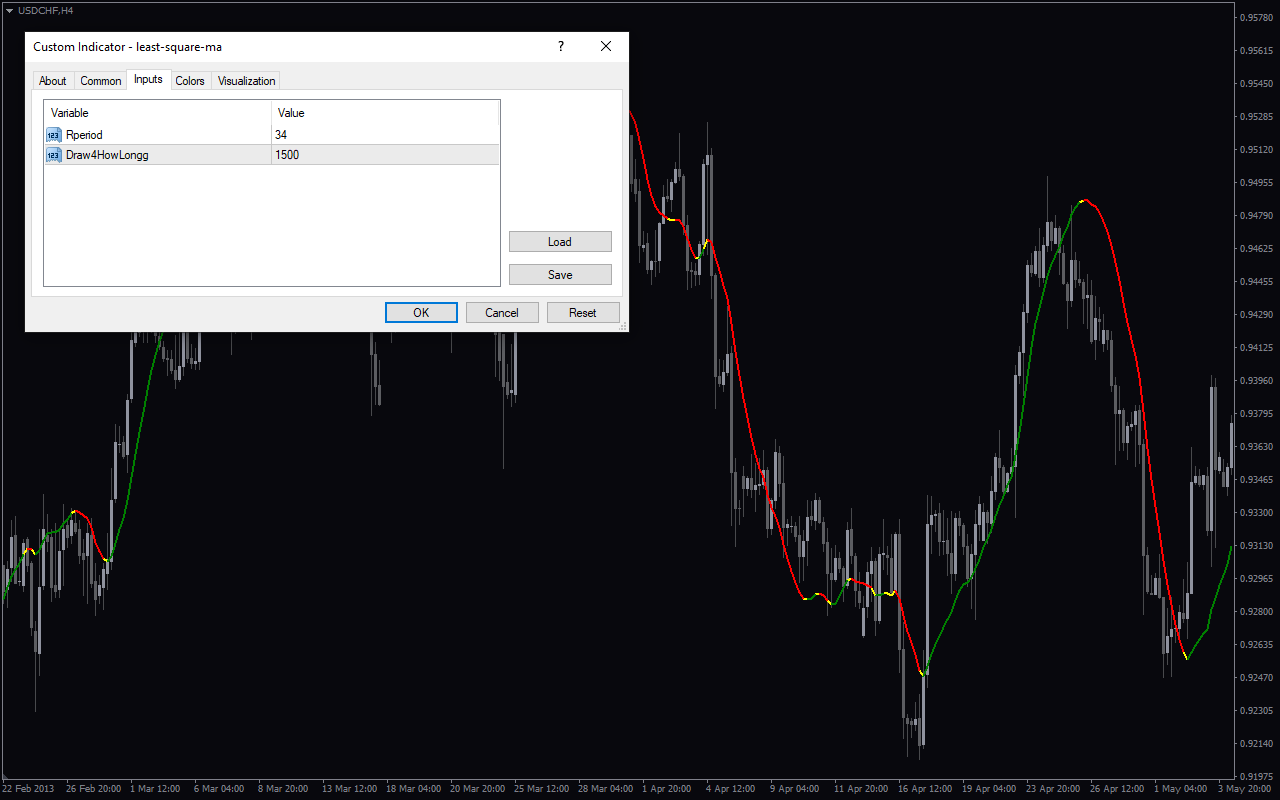Click the Custom Indicator dialog title

[128, 47]
